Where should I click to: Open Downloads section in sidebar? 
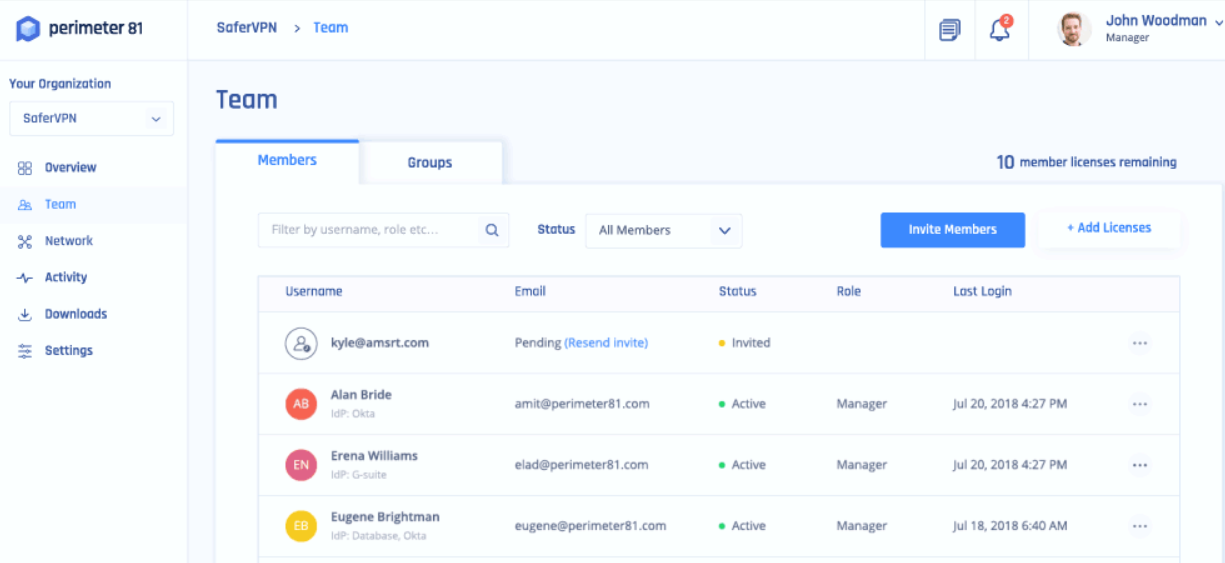click(x=76, y=314)
